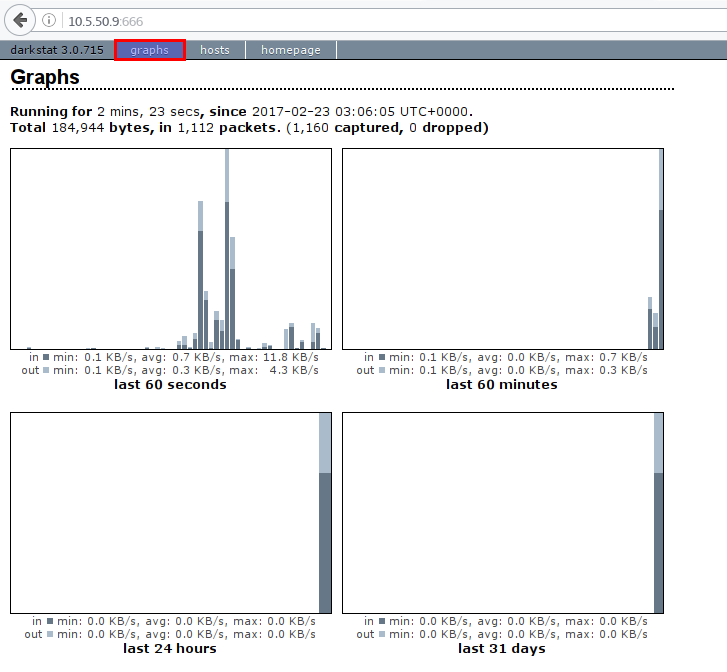This screenshot has height=672, width=727.
Task: Click the last 31 days graph
Action: click(x=503, y=513)
